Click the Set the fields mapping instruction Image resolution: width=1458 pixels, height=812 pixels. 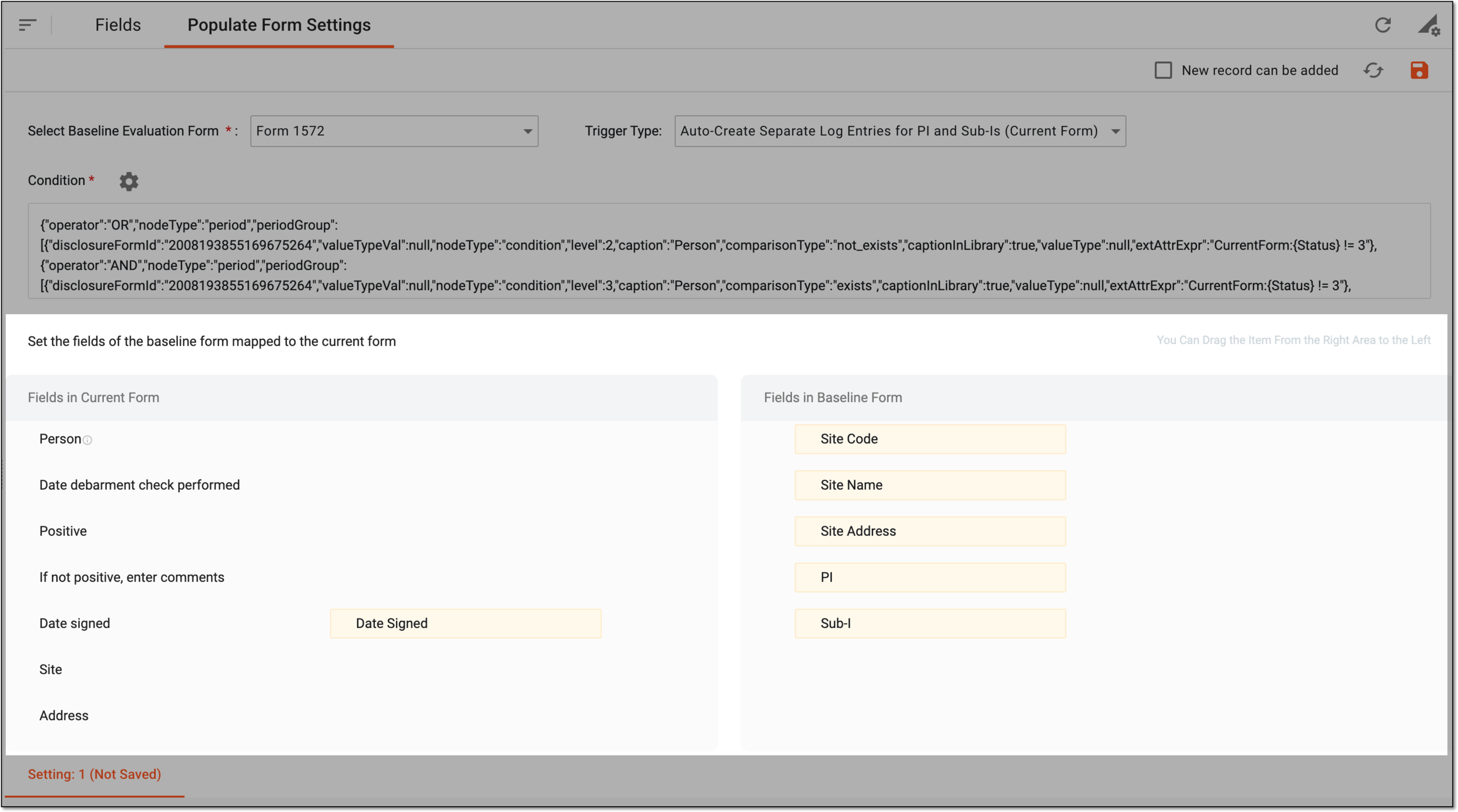(212, 341)
